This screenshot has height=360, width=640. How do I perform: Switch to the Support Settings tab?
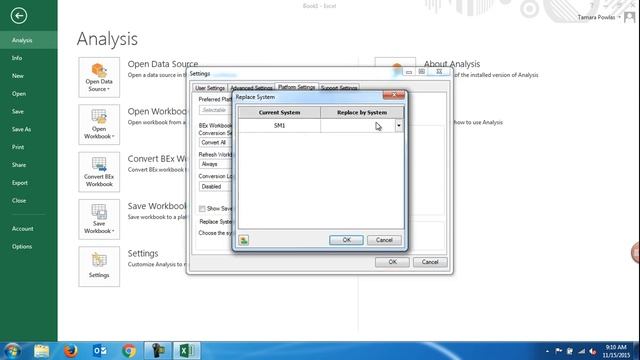[339, 88]
